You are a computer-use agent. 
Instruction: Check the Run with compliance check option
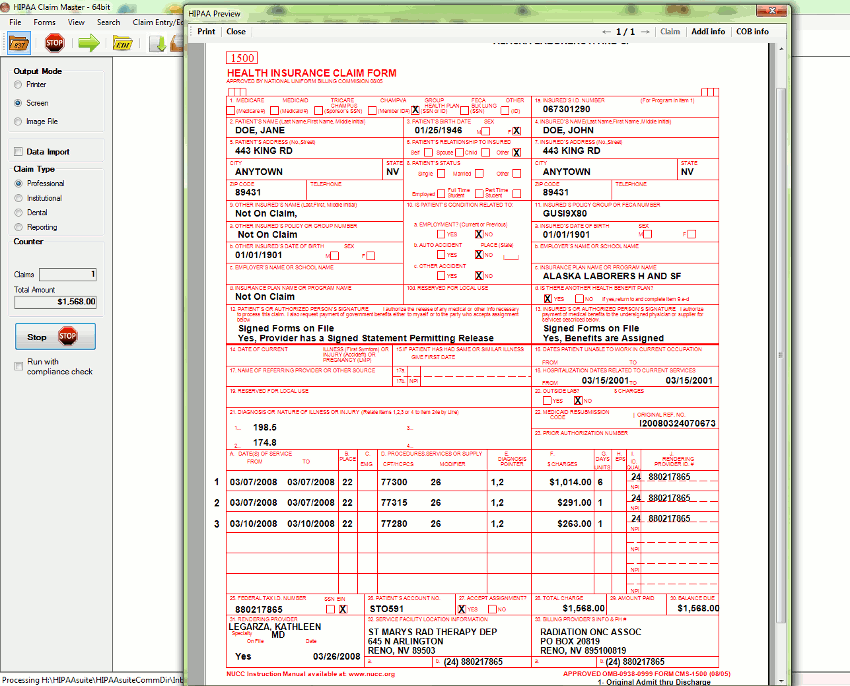click(16, 365)
